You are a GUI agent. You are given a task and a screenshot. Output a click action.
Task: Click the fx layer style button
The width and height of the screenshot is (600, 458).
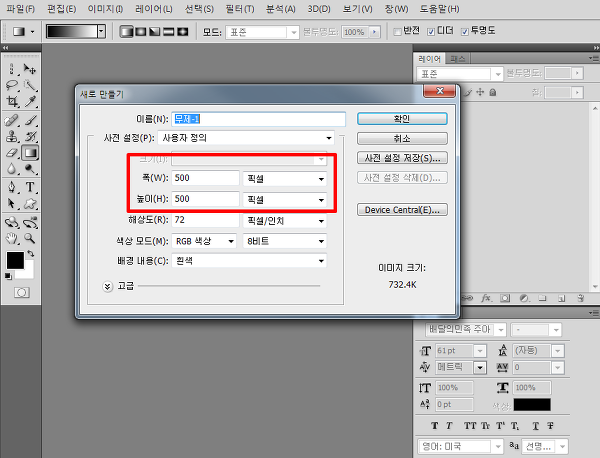pos(486,298)
